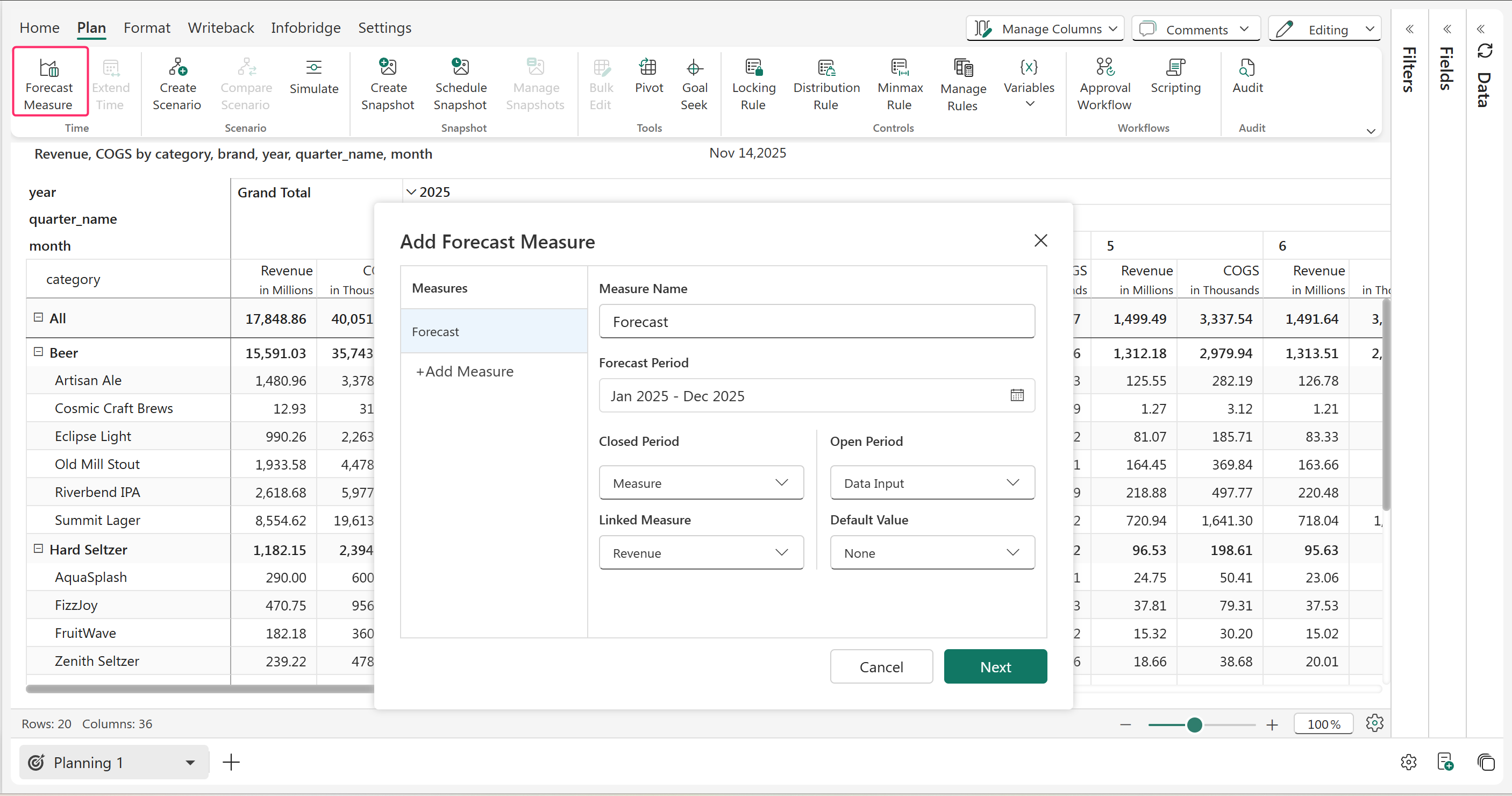This screenshot has width=1512, height=796.
Task: Click the +Add Measure link
Action: coord(464,371)
